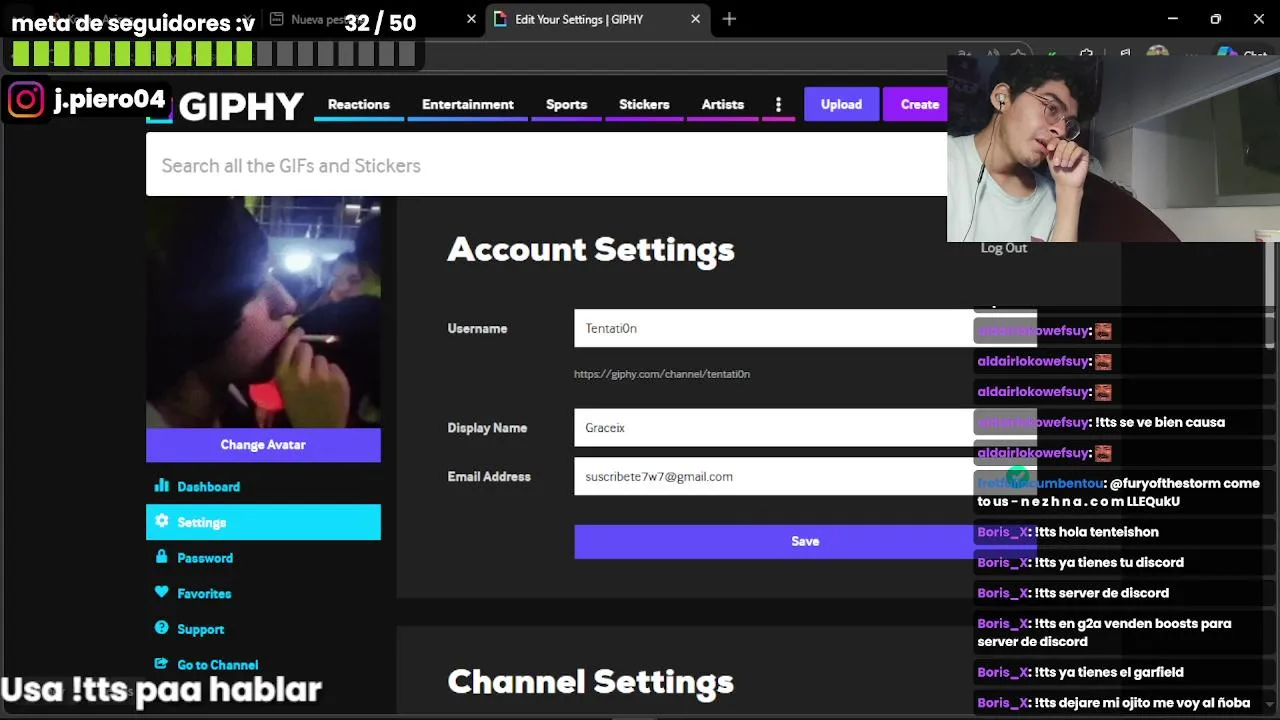
Task: Open the Artists category
Action: (x=723, y=104)
